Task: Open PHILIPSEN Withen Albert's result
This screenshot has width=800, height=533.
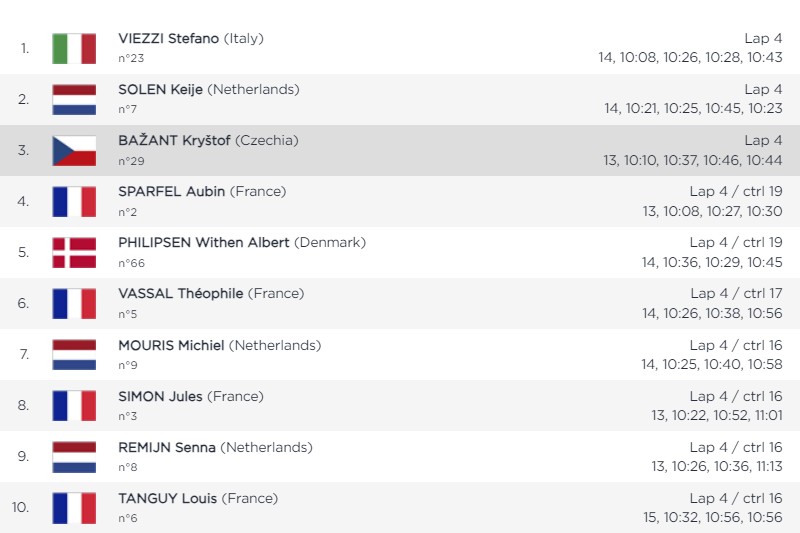Action: point(204,242)
